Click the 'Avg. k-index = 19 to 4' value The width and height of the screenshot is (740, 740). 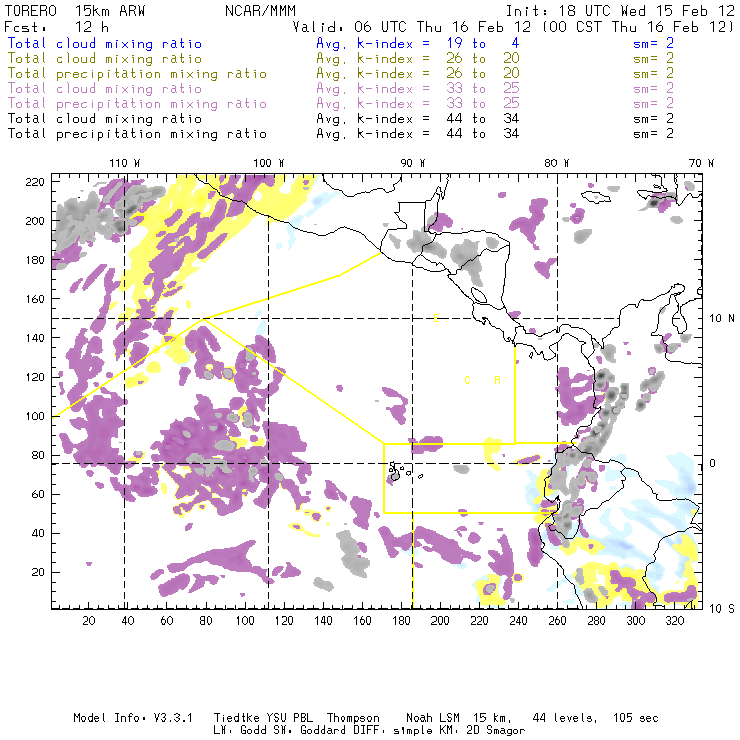click(x=418, y=44)
